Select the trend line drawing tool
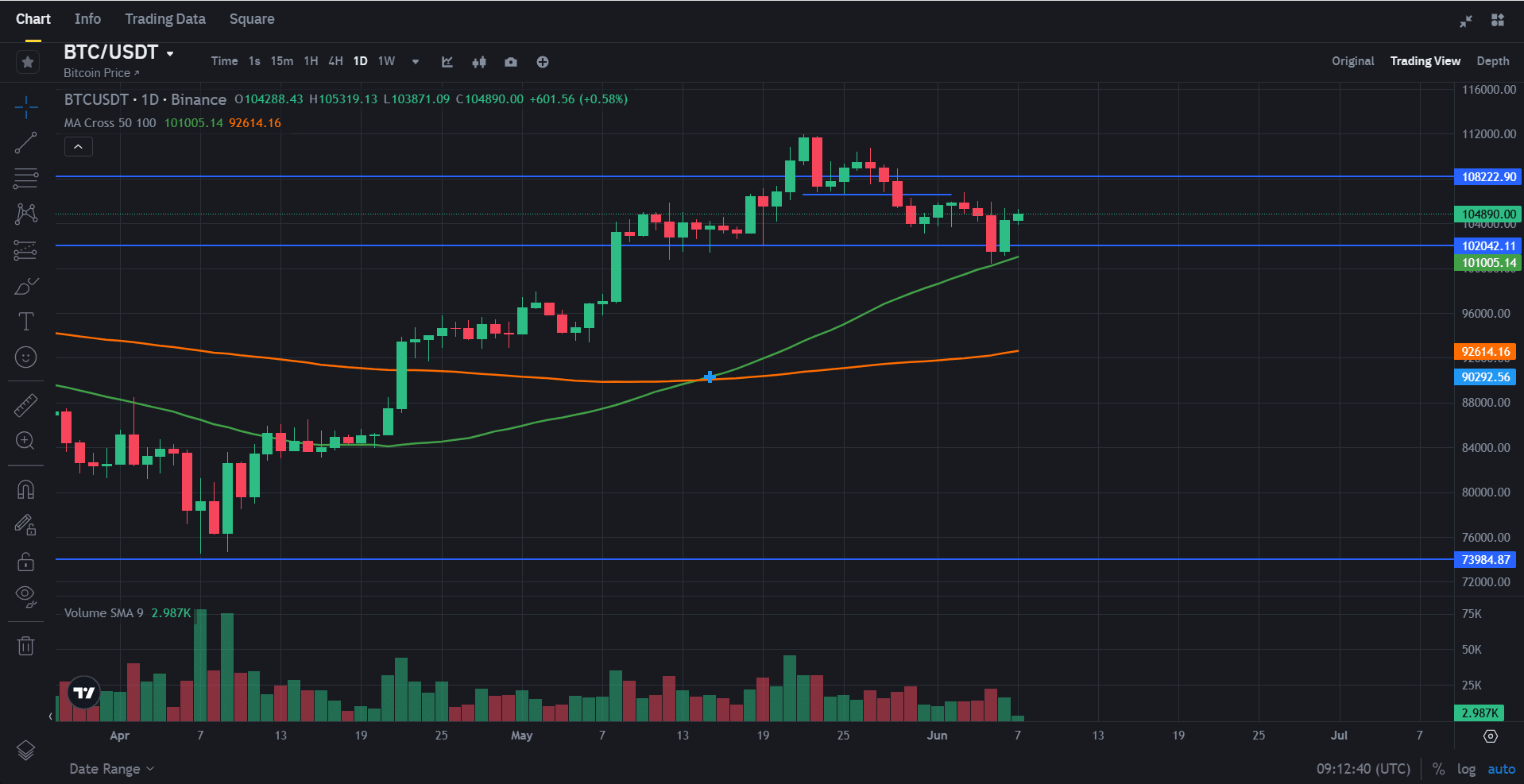This screenshot has width=1524, height=784. pyautogui.click(x=25, y=143)
